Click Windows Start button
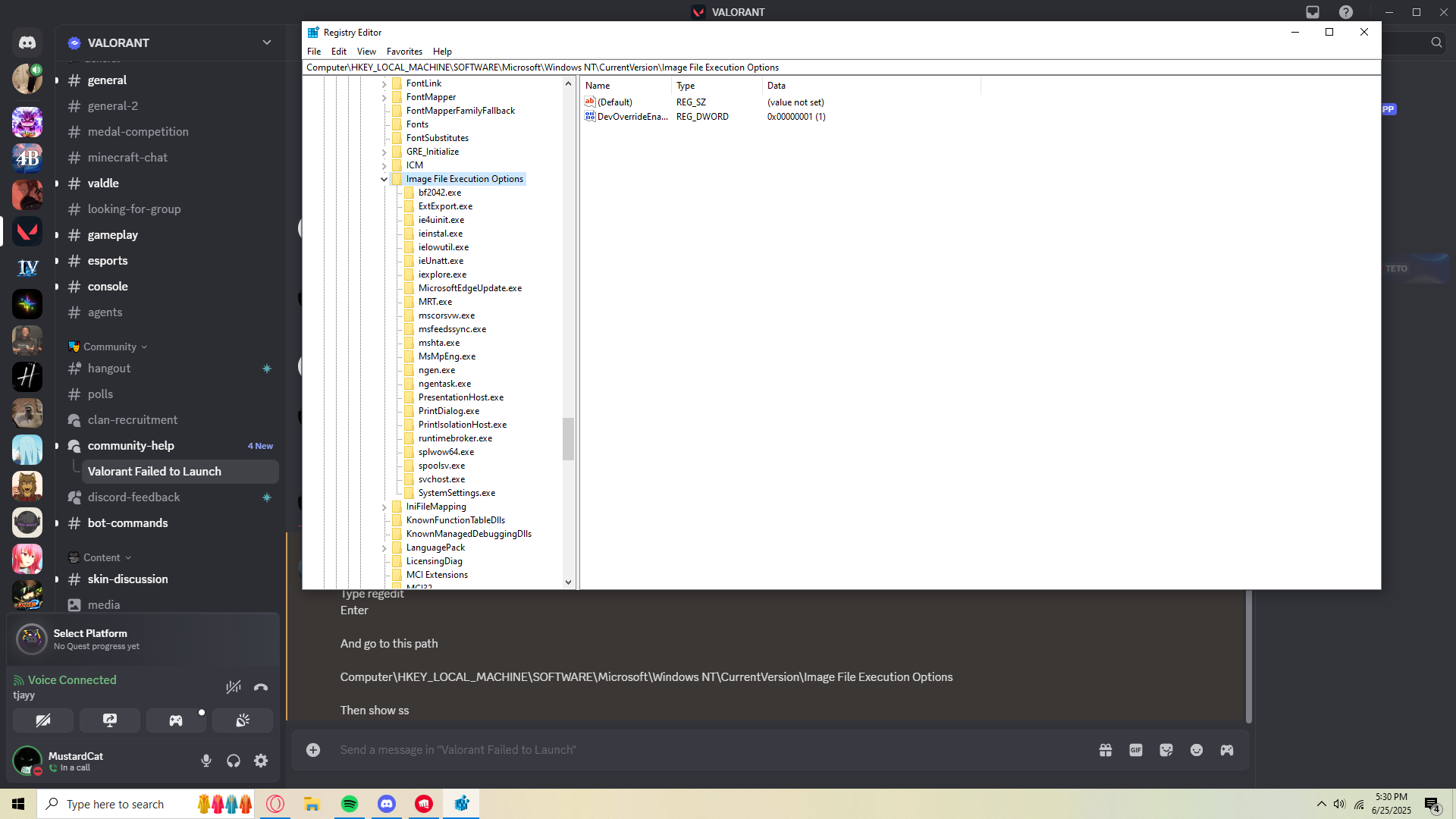This screenshot has width=1456, height=819. click(18, 804)
